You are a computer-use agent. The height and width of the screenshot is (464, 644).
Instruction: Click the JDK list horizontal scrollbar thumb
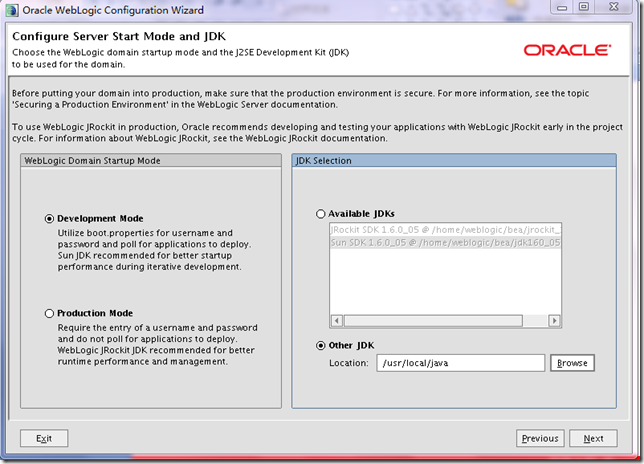433,320
